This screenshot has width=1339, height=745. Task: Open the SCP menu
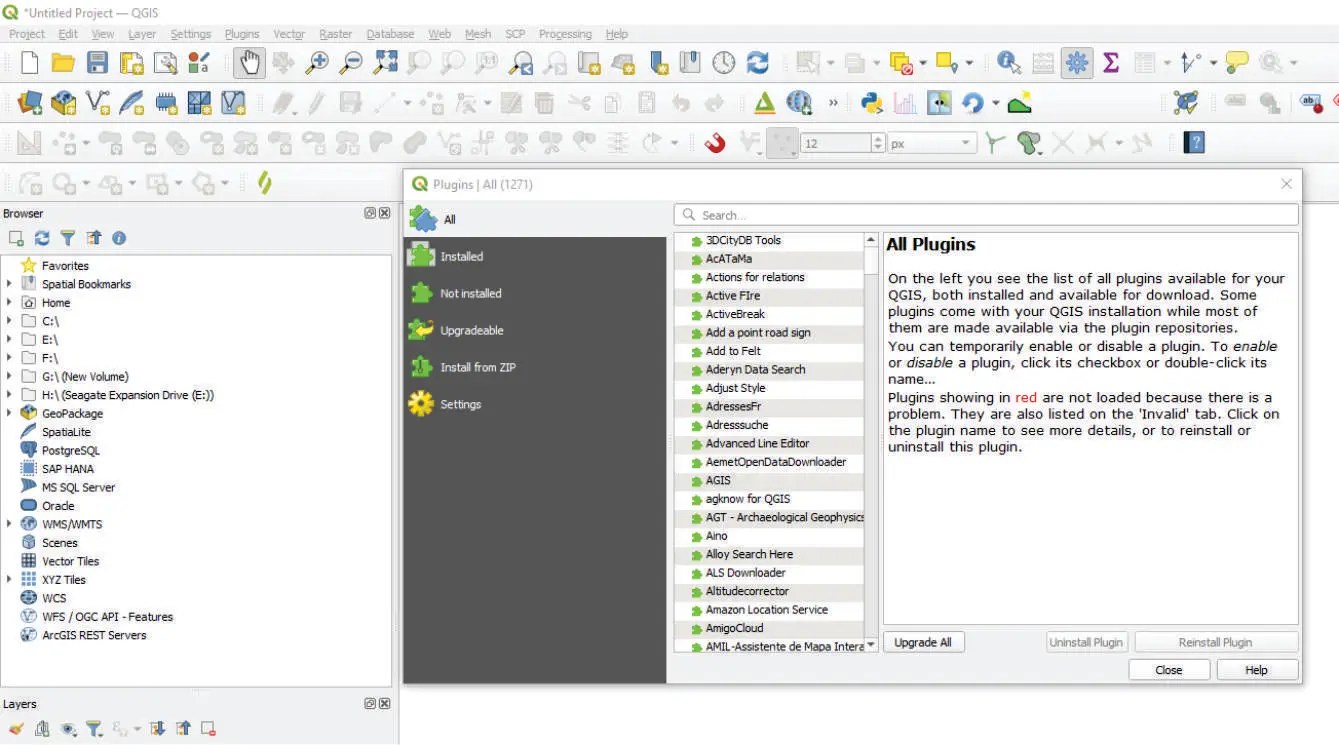(515, 34)
